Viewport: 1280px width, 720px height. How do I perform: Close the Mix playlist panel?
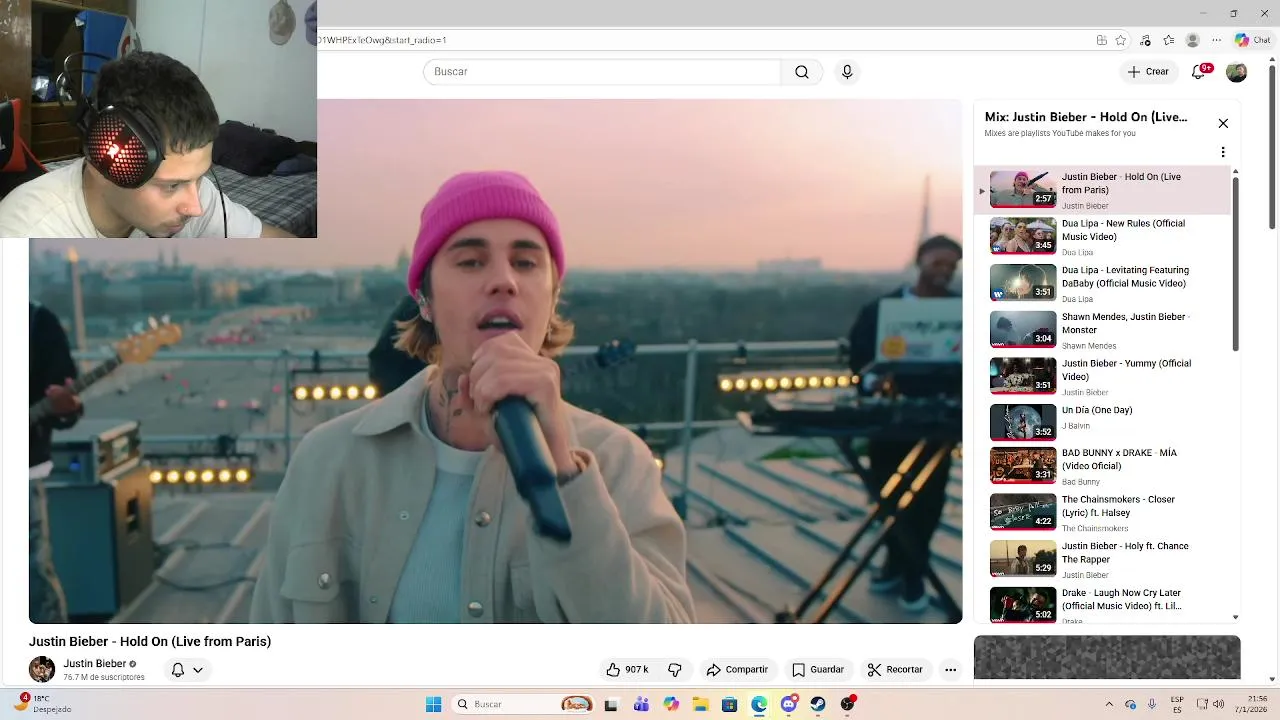[1223, 123]
